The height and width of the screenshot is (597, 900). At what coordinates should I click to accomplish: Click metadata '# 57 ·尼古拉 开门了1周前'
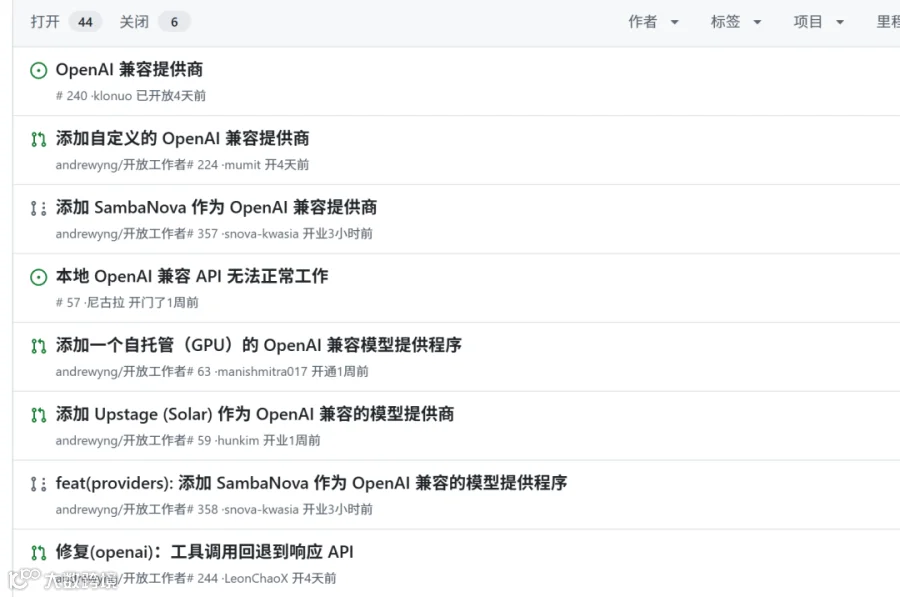[127, 303]
